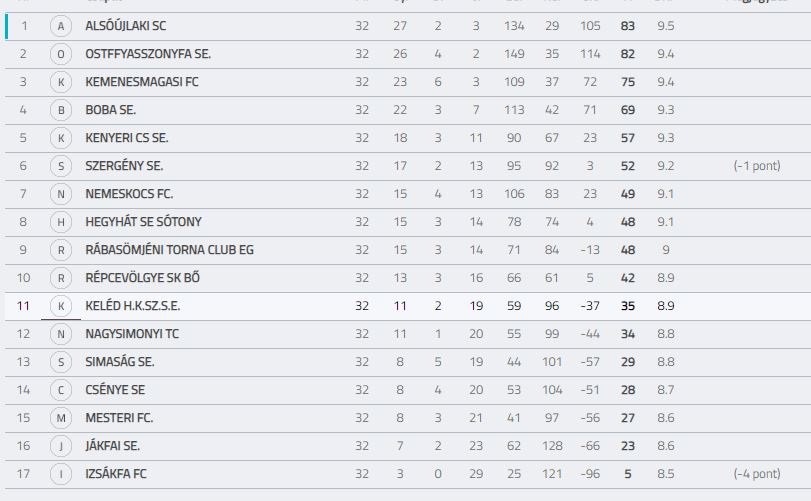Click the Keléd H.K.SZ.S.E. 'K' badge icon

(x=61, y=306)
